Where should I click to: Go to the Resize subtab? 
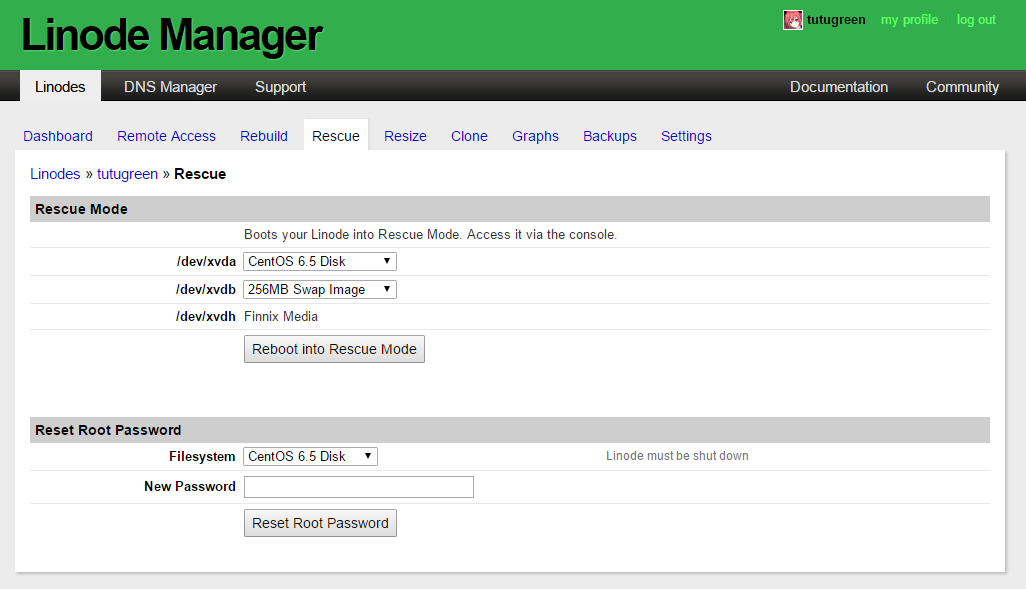click(x=405, y=136)
